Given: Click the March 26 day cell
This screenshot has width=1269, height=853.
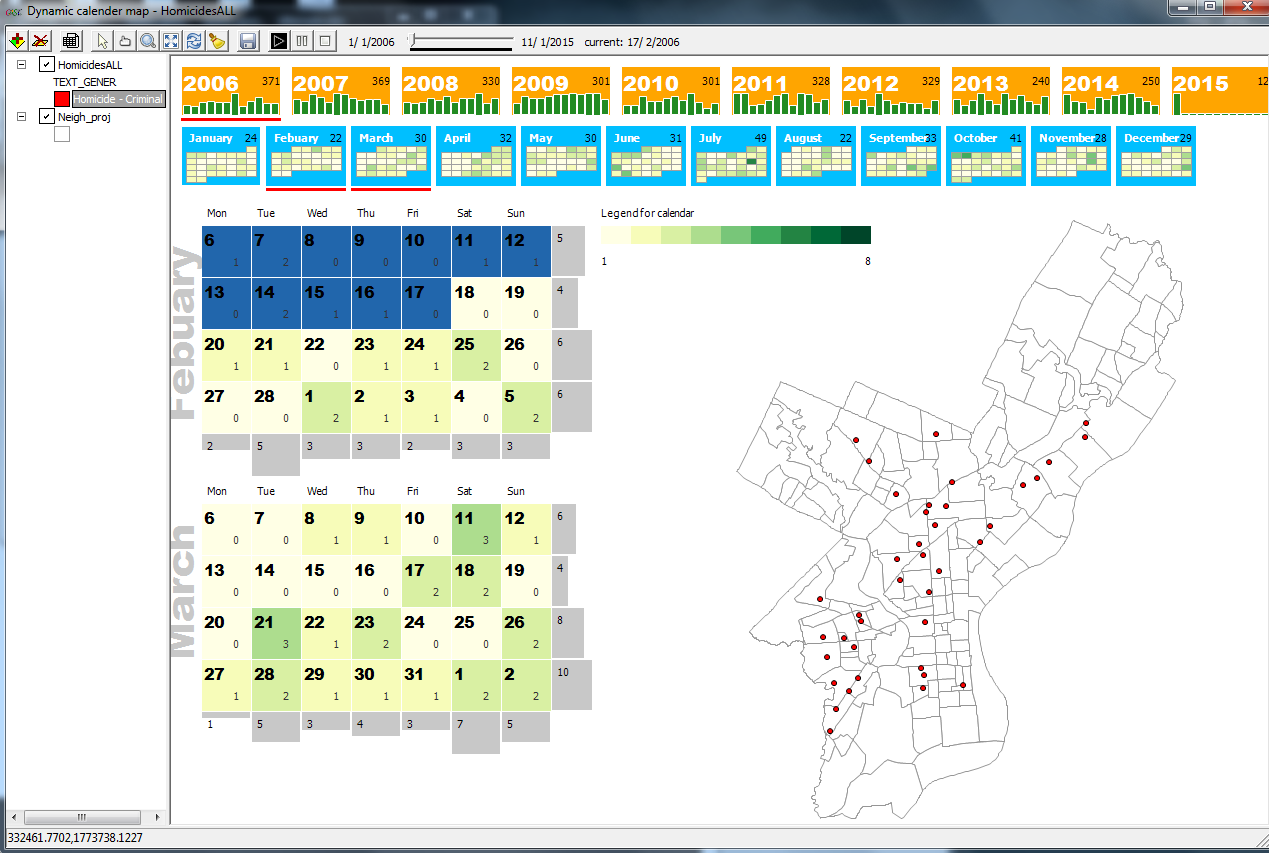Looking at the screenshot, I should click(526, 633).
